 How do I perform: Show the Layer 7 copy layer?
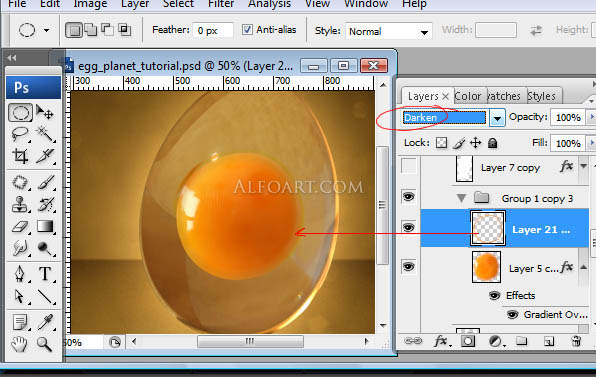tap(409, 166)
